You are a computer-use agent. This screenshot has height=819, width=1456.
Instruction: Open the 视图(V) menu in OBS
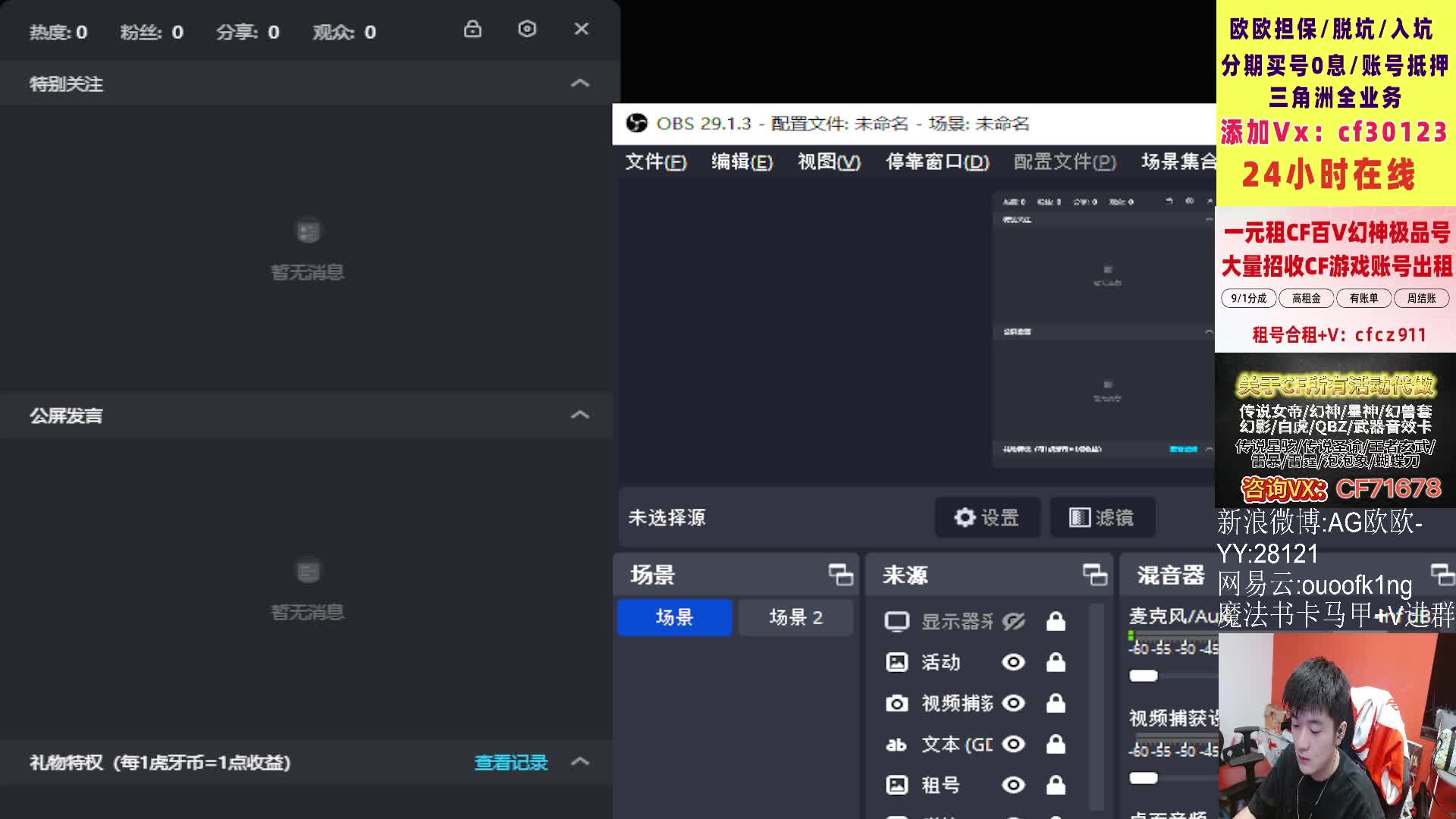(829, 162)
